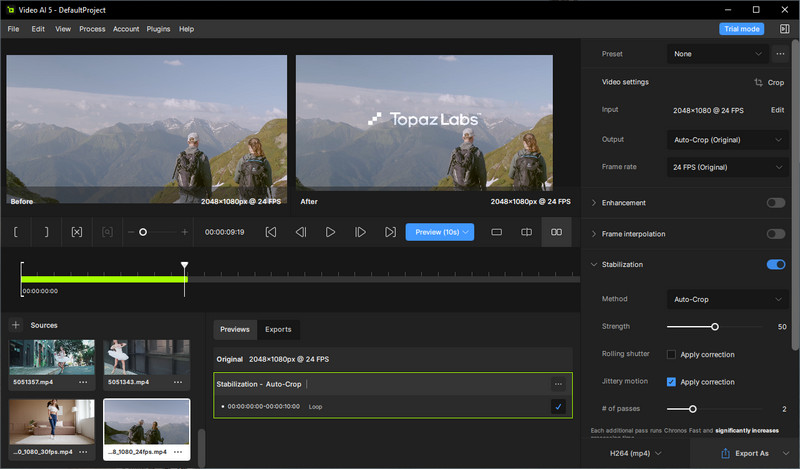Open the Plugins menu
The width and height of the screenshot is (800, 469).
point(158,29)
